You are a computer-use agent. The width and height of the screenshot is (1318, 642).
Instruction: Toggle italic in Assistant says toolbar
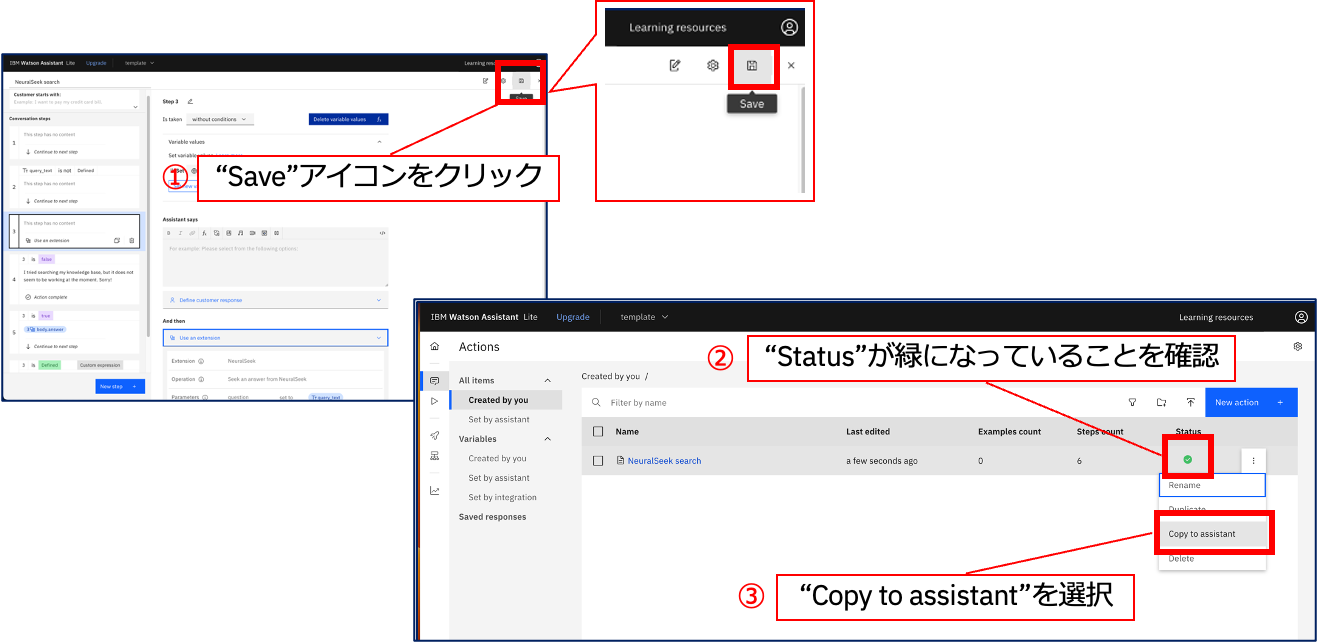pyautogui.click(x=180, y=233)
